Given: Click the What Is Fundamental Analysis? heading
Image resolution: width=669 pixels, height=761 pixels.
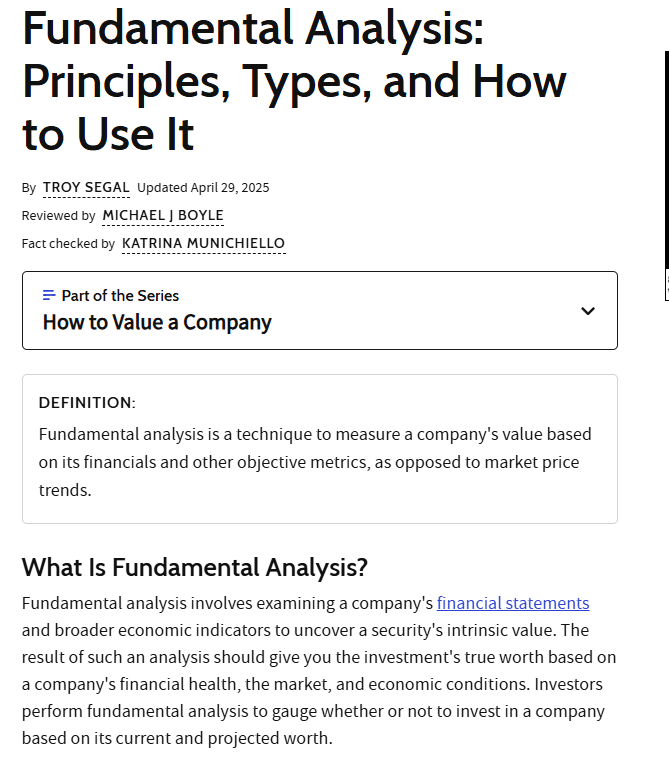Looking at the screenshot, I should tap(195, 567).
